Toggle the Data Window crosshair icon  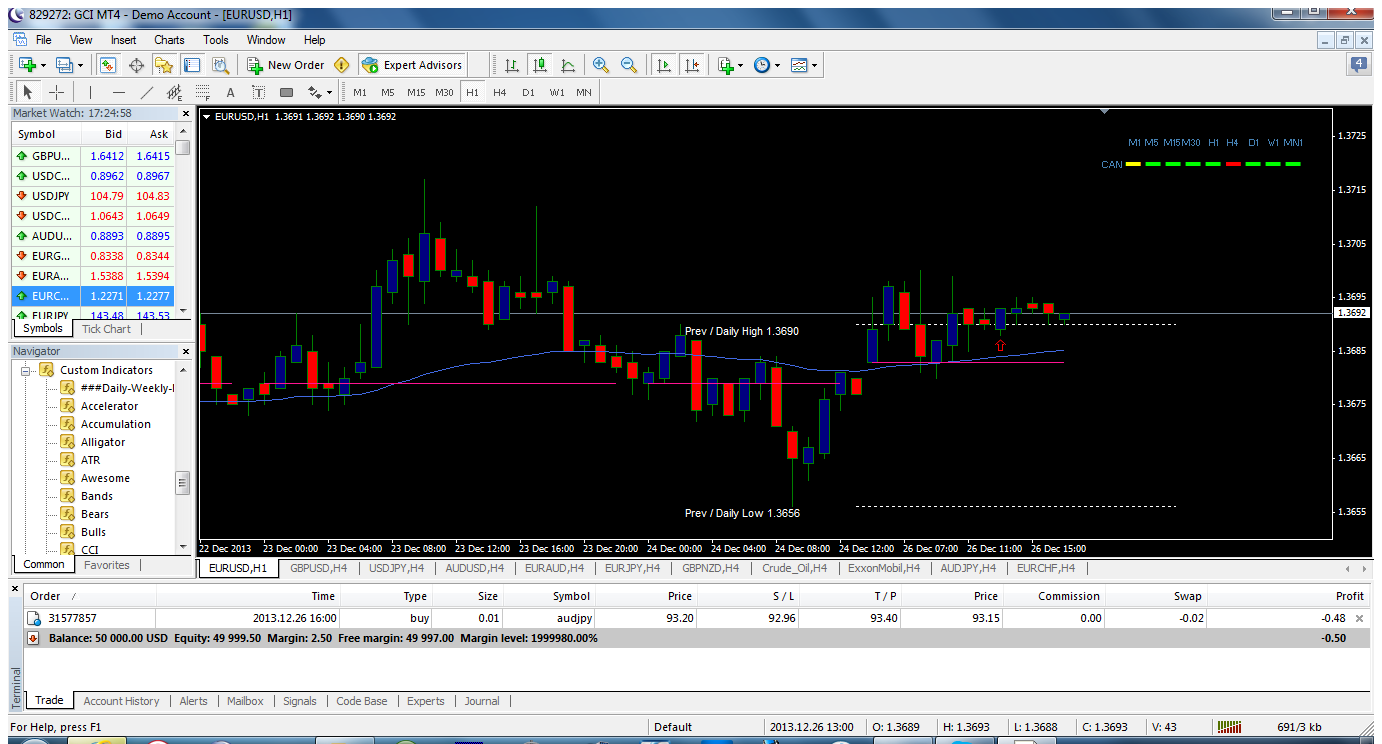[136, 65]
